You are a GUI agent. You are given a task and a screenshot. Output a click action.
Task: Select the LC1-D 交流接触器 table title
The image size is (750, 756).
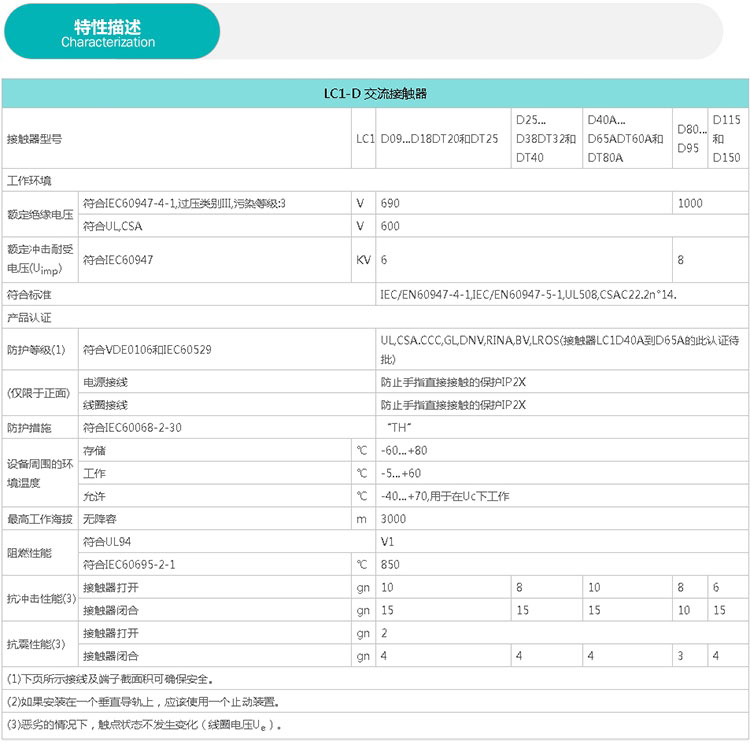point(375,94)
